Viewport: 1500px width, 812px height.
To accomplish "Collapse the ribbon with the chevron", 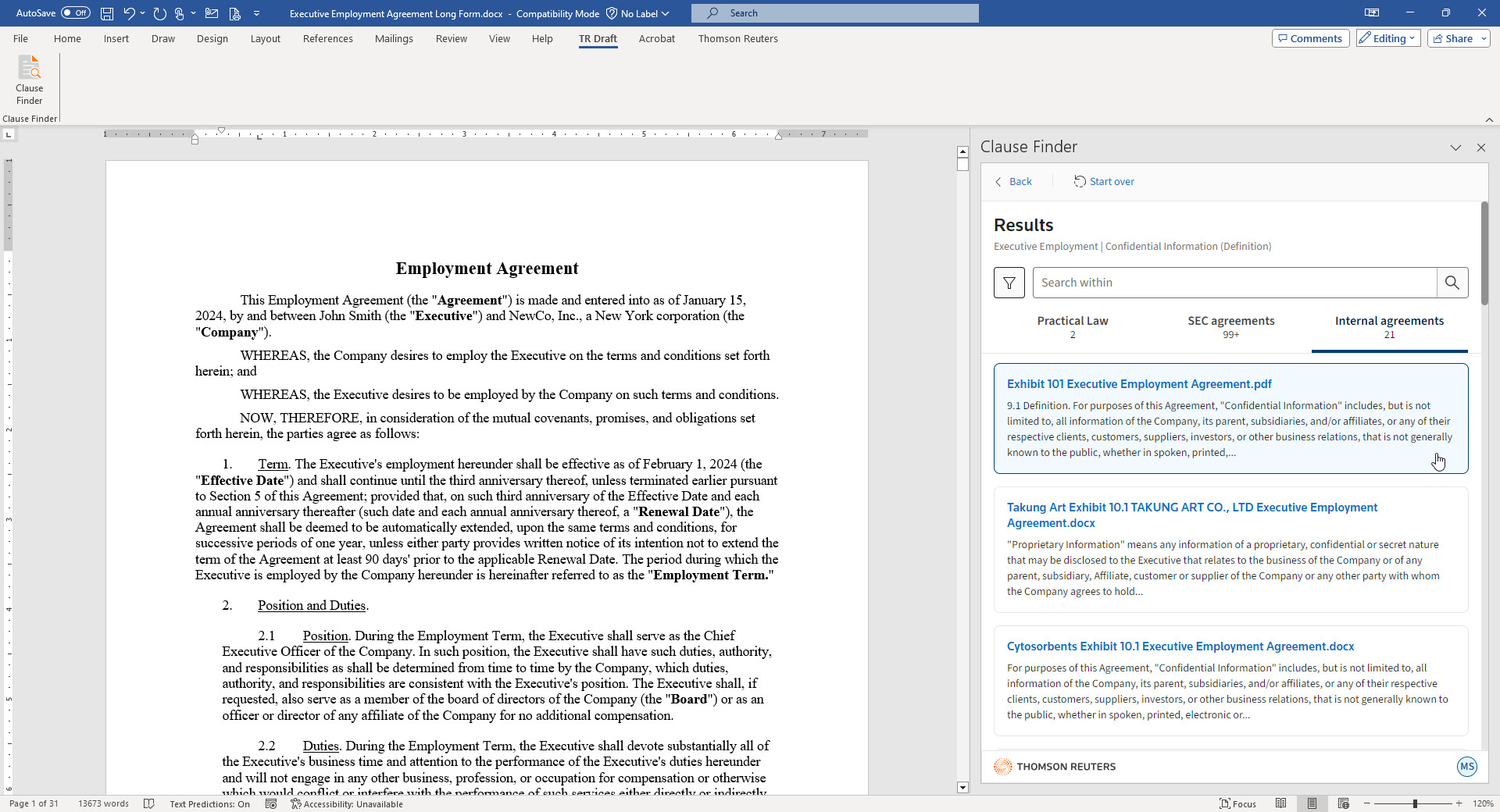I will click(x=1489, y=119).
